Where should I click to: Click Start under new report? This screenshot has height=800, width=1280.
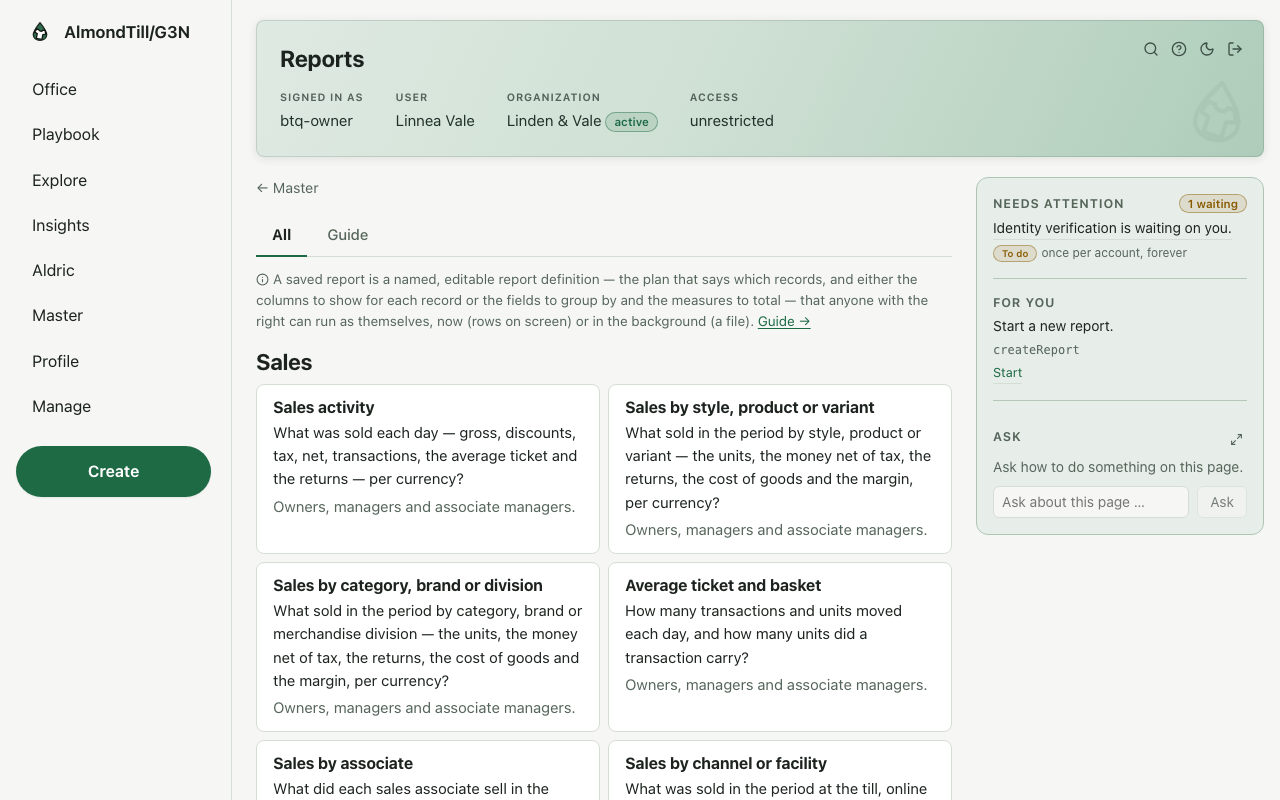[x=1007, y=373]
